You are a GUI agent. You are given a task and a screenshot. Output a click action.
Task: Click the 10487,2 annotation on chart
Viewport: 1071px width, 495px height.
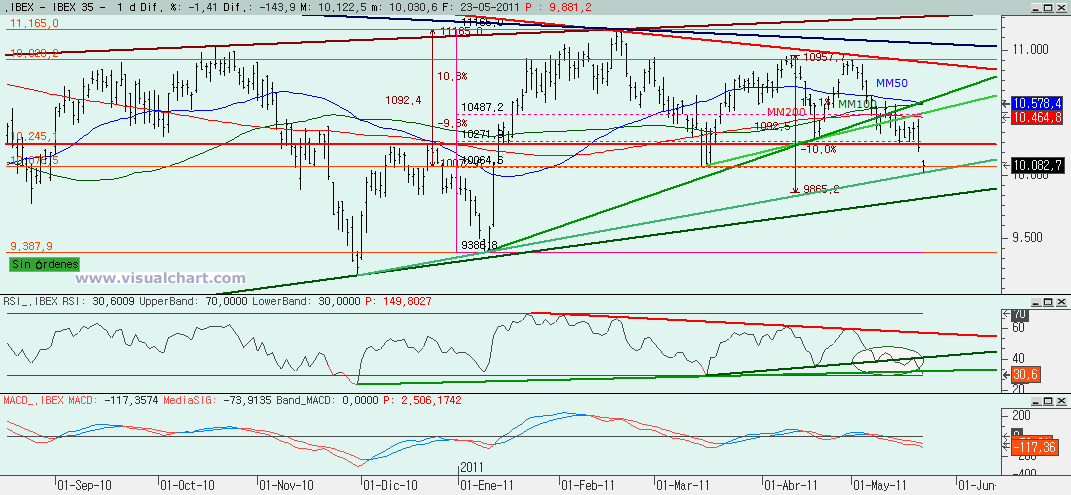[482, 107]
